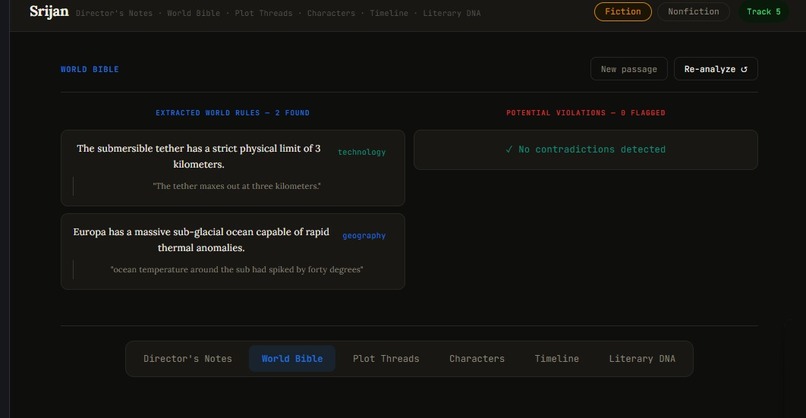Select the submersible tether rule card

pos(232,168)
